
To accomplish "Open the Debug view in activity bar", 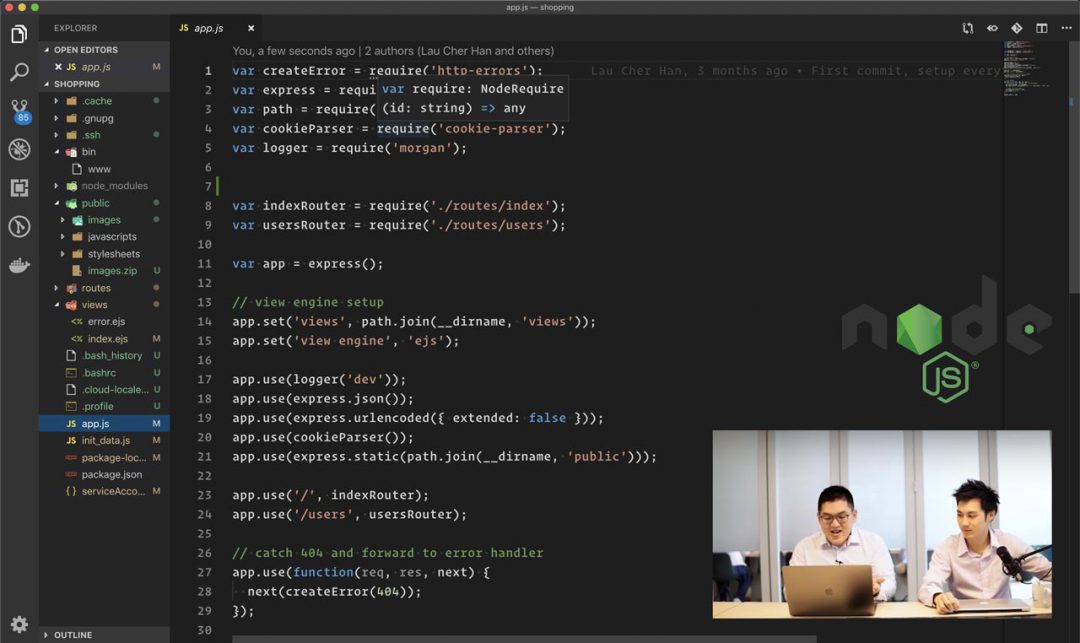I will pos(19,149).
